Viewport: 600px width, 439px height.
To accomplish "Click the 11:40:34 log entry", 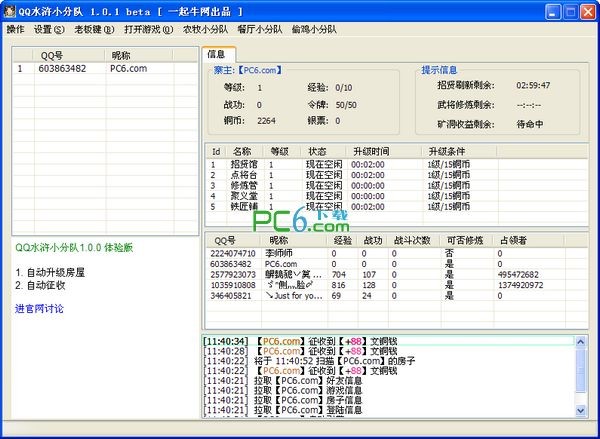I will click(x=389, y=341).
